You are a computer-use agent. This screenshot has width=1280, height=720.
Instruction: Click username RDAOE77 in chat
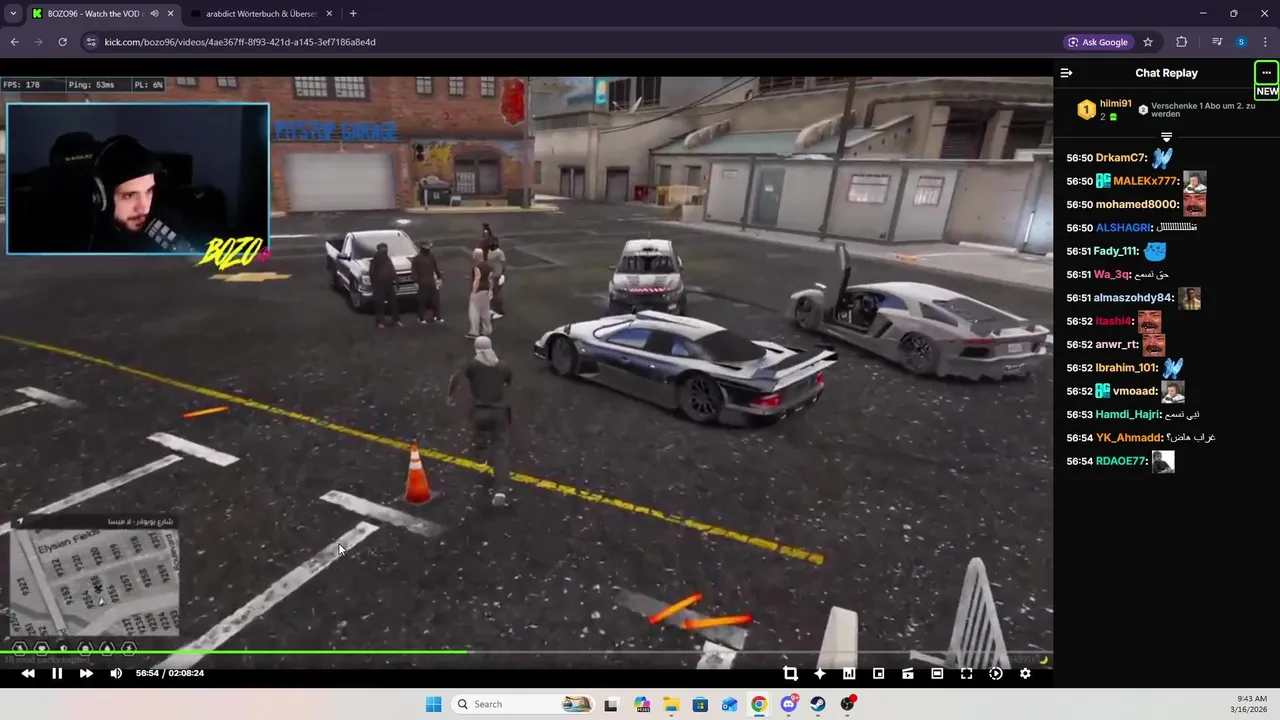click(1122, 462)
